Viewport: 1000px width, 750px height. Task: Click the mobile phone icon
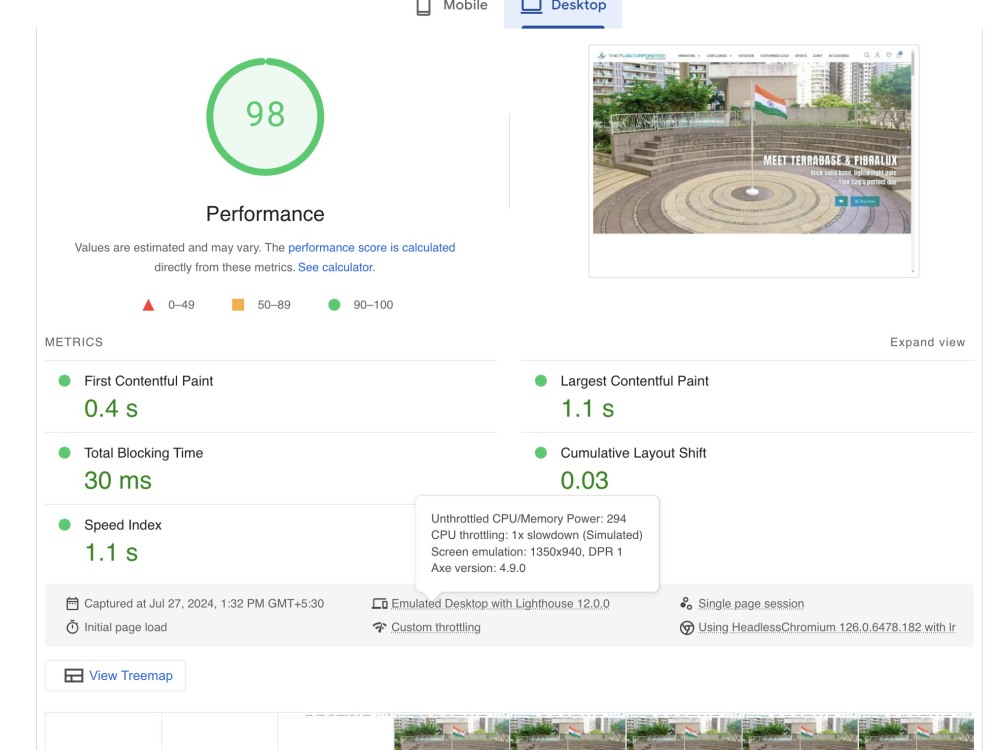coord(423,7)
